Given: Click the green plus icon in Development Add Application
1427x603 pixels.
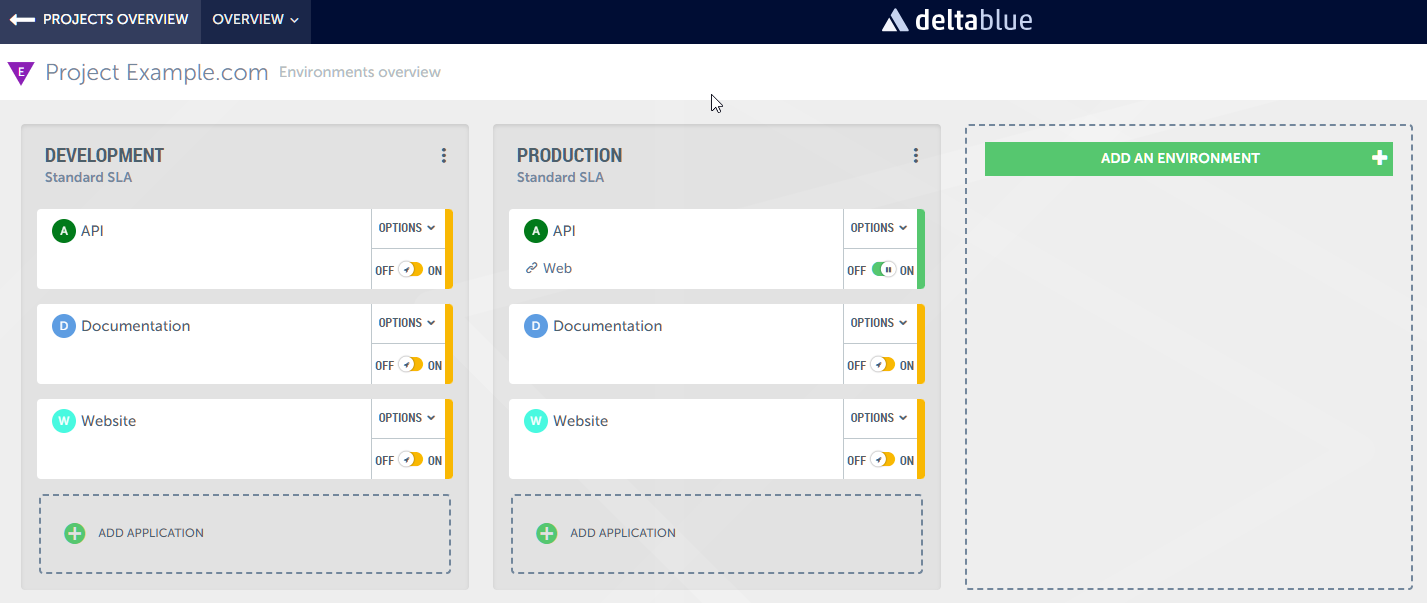Looking at the screenshot, I should click(x=75, y=533).
